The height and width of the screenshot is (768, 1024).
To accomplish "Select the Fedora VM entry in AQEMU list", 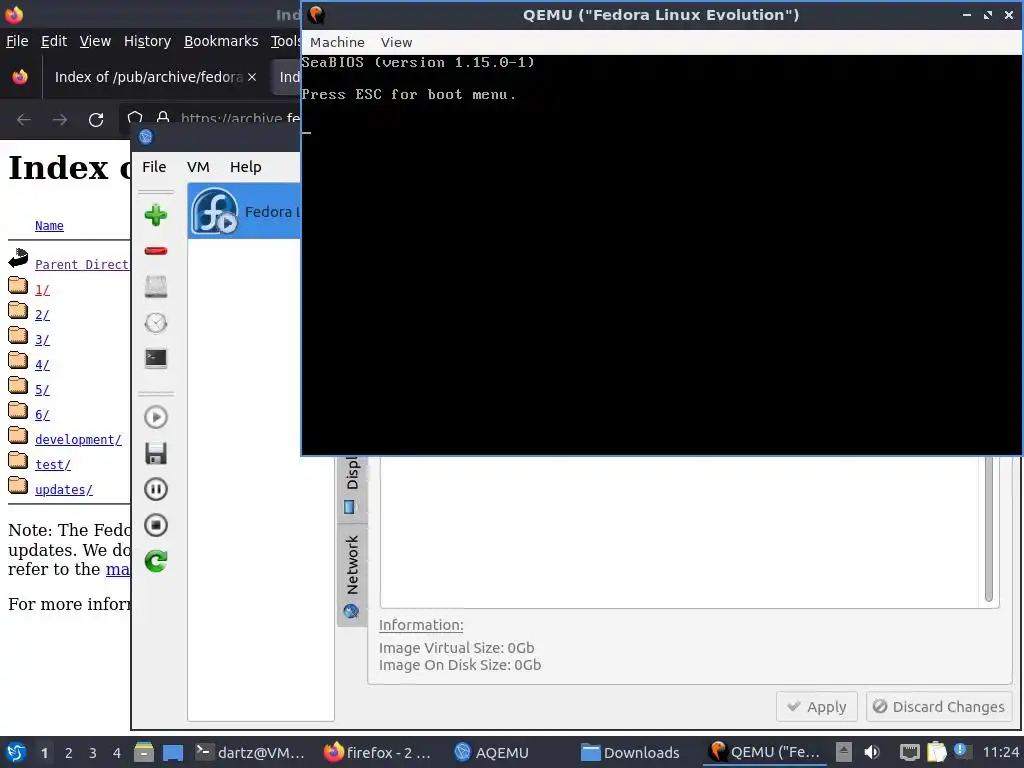I will coord(244,211).
